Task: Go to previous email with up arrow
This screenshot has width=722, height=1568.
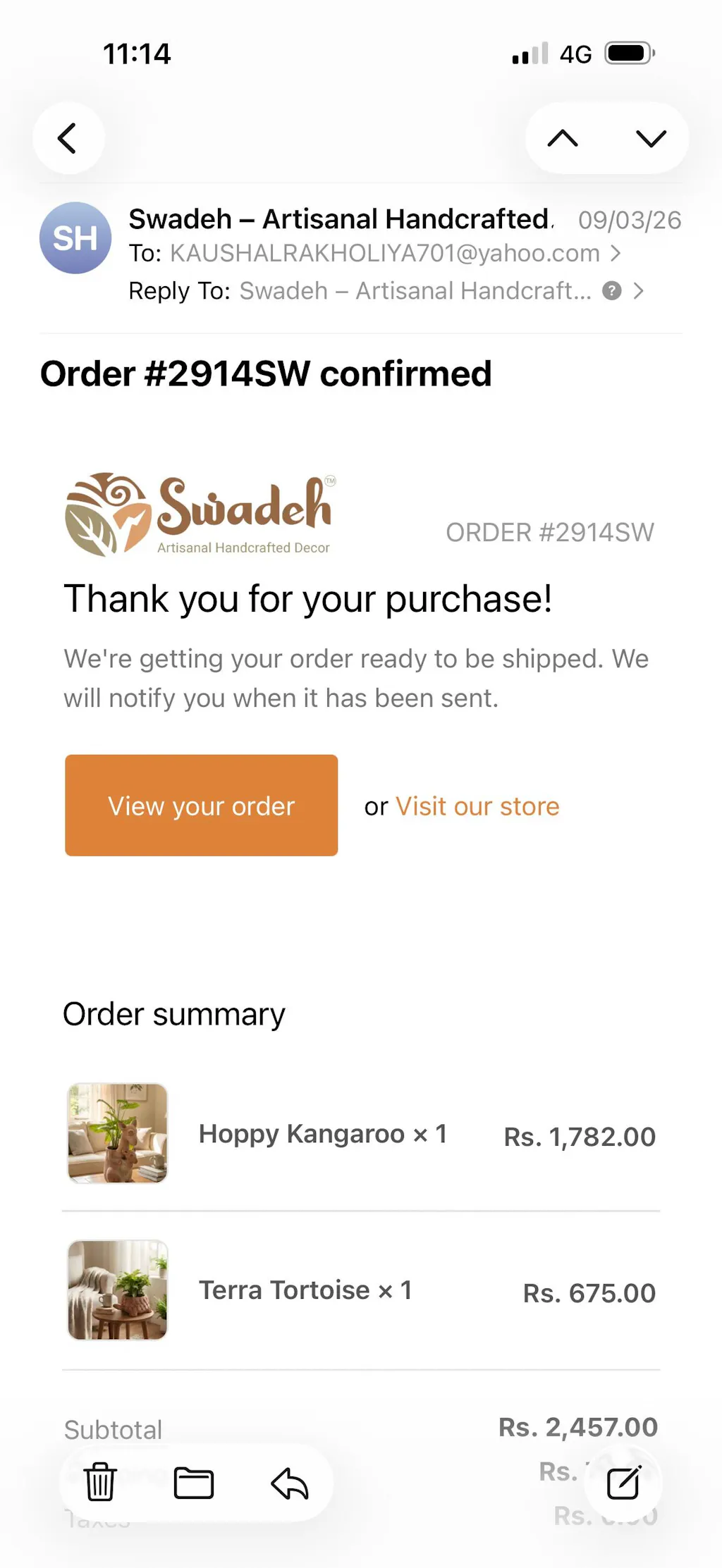Action: (563, 138)
